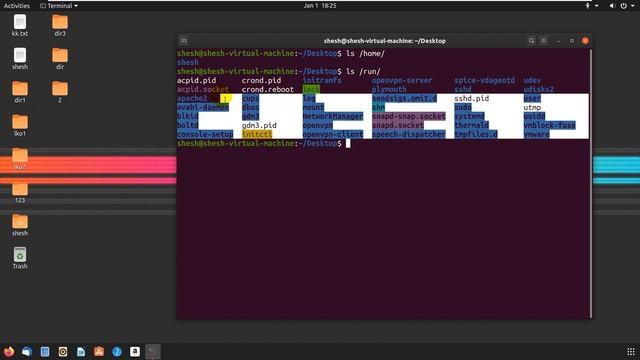The height and width of the screenshot is (360, 640).
Task: Open the power icon in the top bar
Action: coord(623,6)
